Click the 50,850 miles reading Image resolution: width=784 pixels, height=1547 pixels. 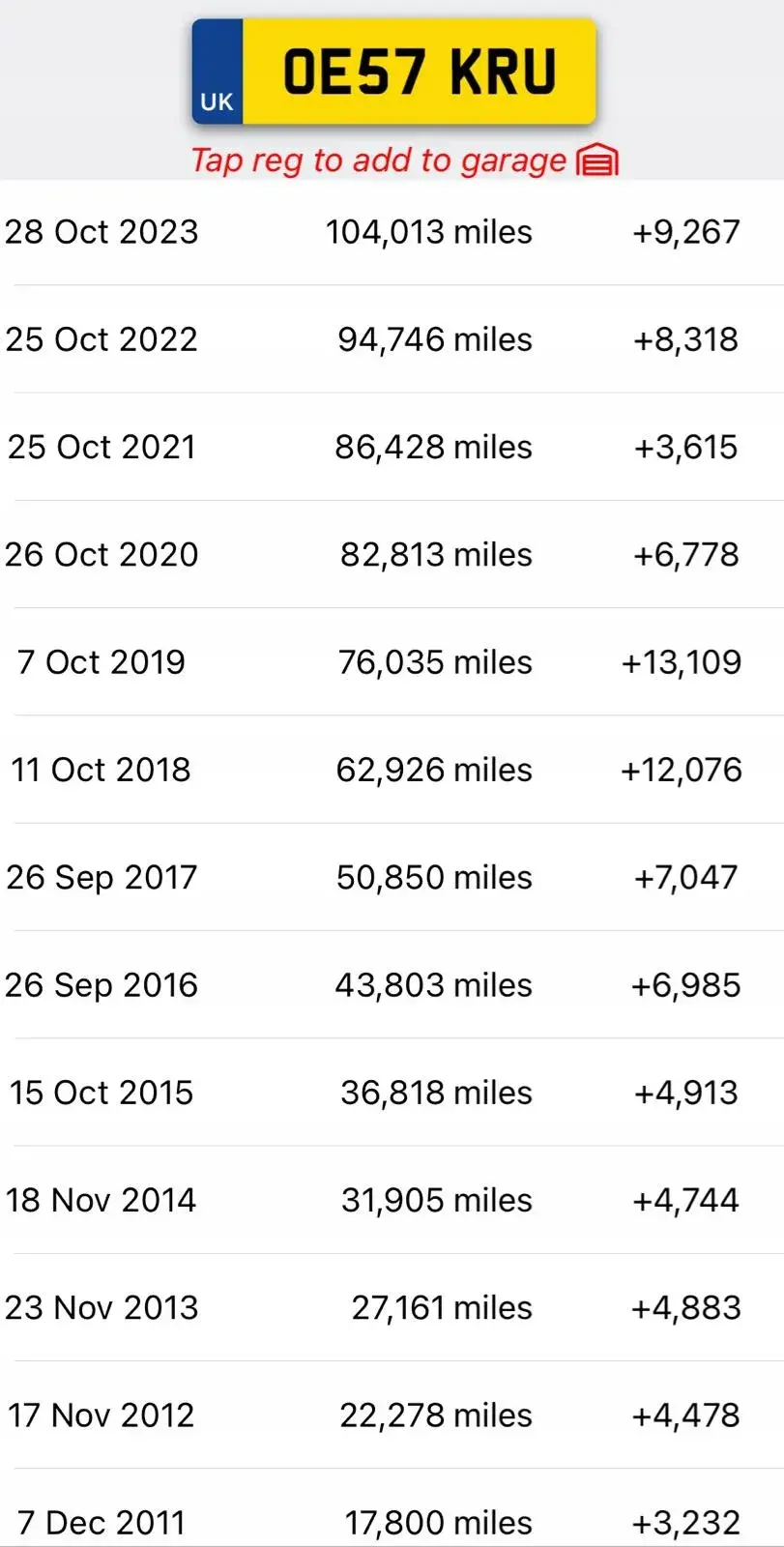click(434, 877)
